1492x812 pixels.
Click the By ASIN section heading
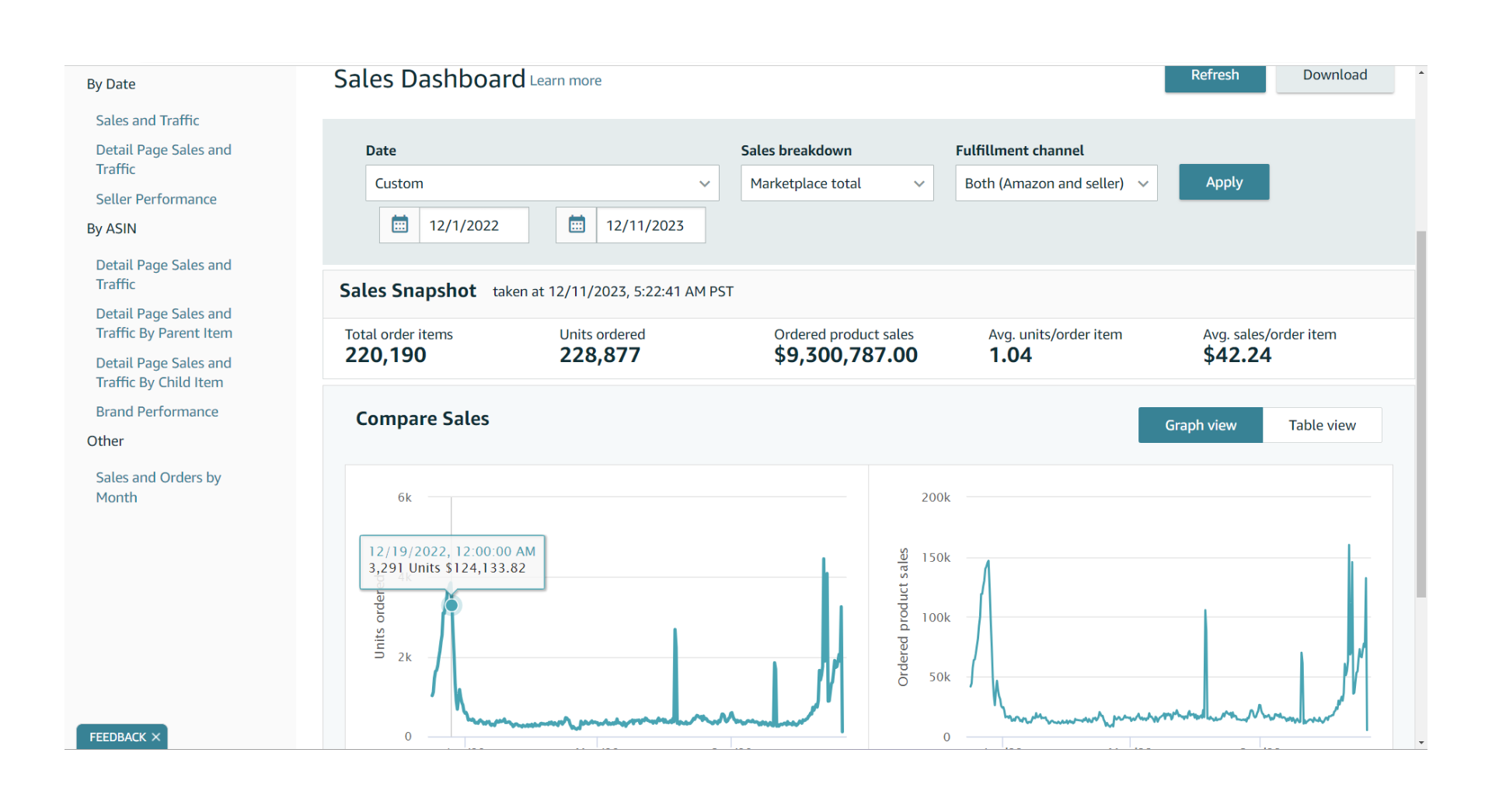point(112,228)
